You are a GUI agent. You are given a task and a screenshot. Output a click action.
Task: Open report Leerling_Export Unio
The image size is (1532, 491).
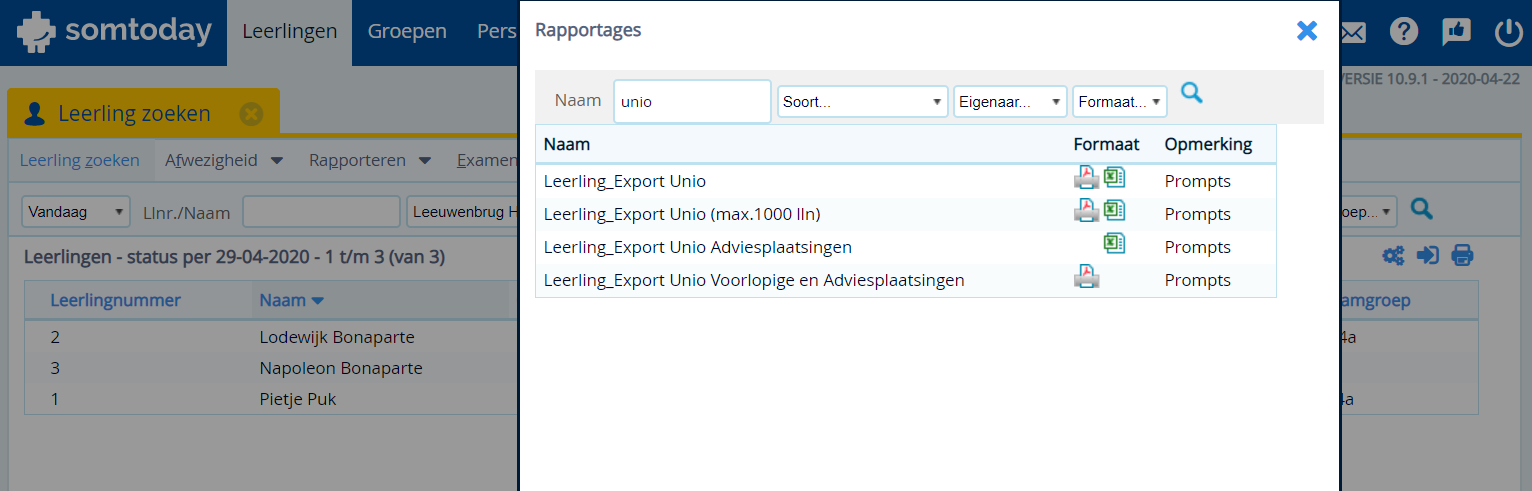tap(625, 181)
